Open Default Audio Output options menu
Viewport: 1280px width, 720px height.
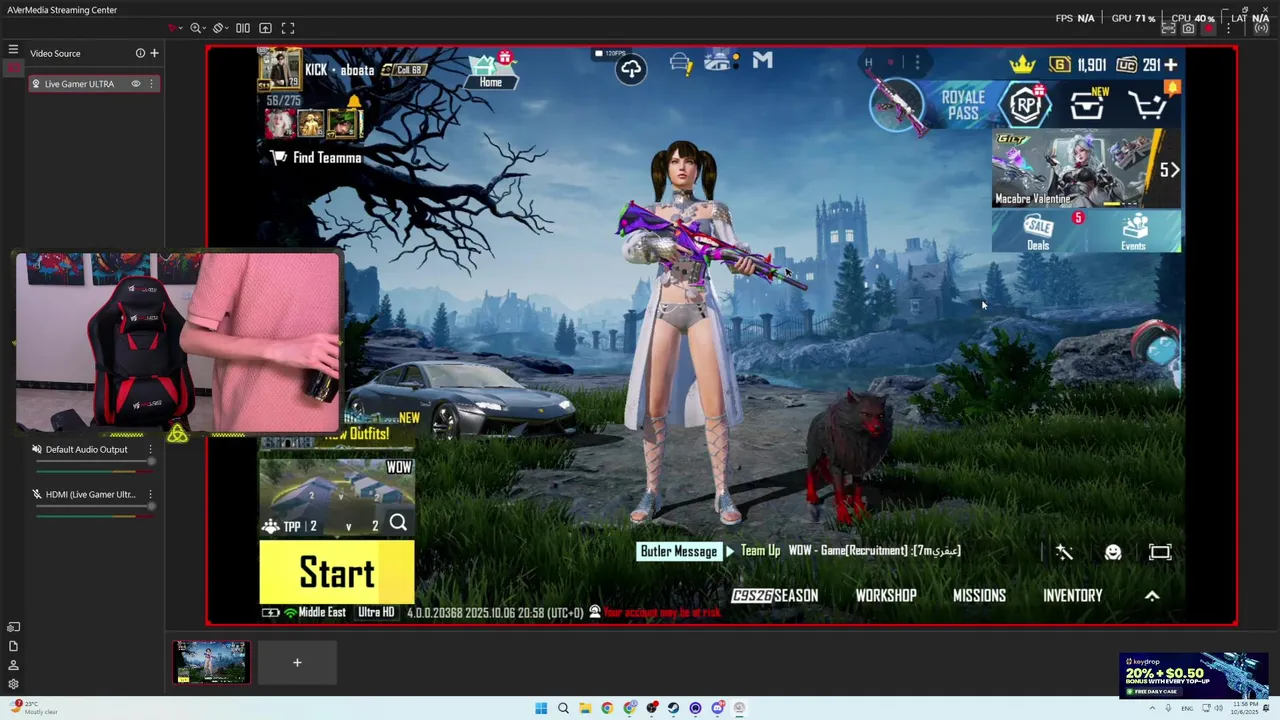[150, 450]
